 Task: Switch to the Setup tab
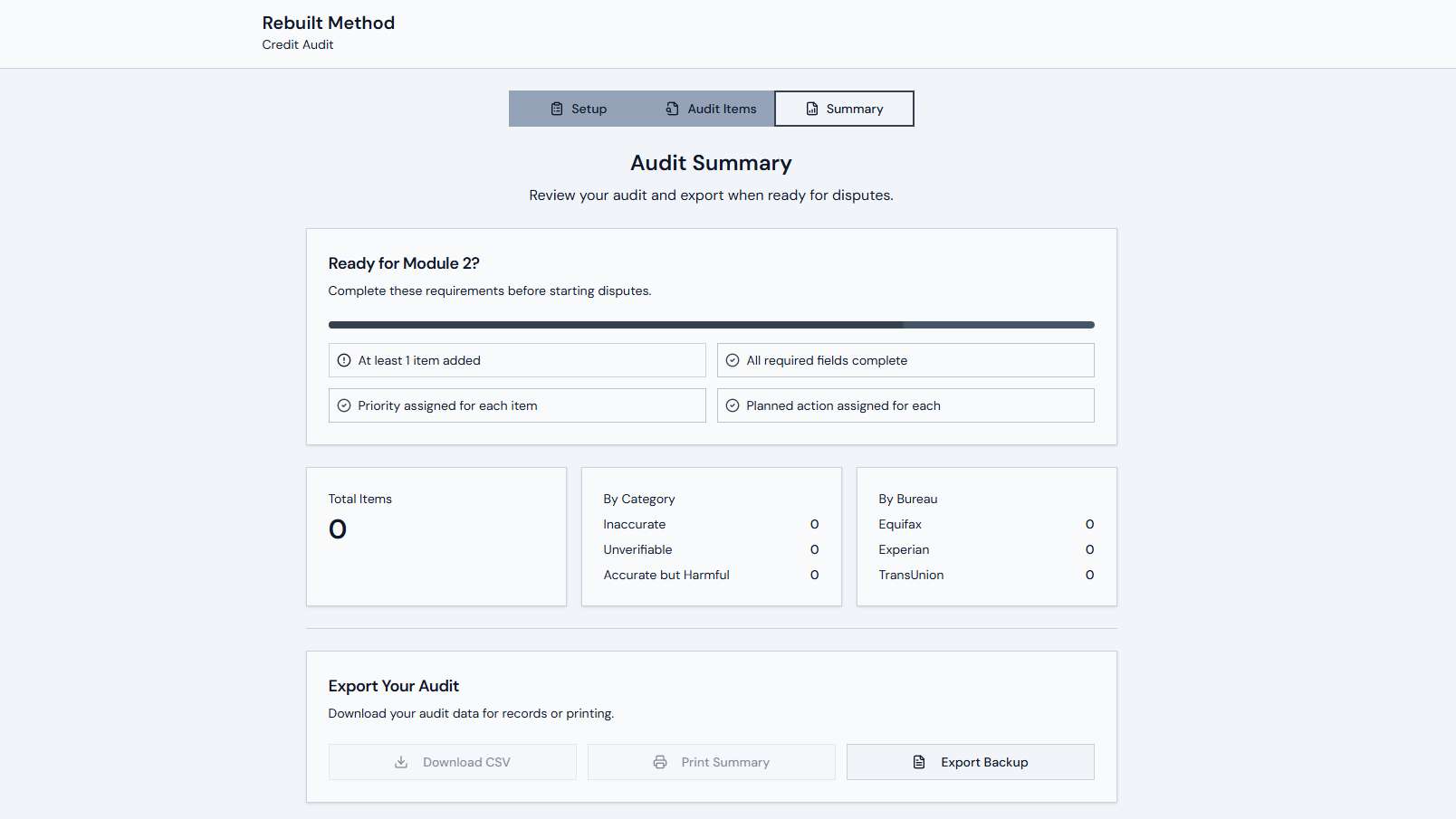[x=579, y=109]
